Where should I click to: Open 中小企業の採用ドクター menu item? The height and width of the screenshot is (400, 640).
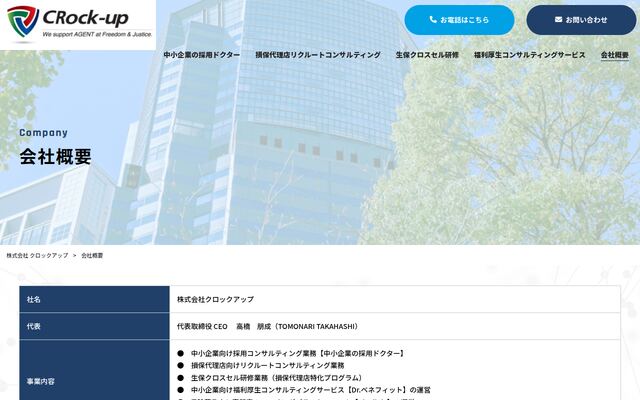click(x=202, y=55)
